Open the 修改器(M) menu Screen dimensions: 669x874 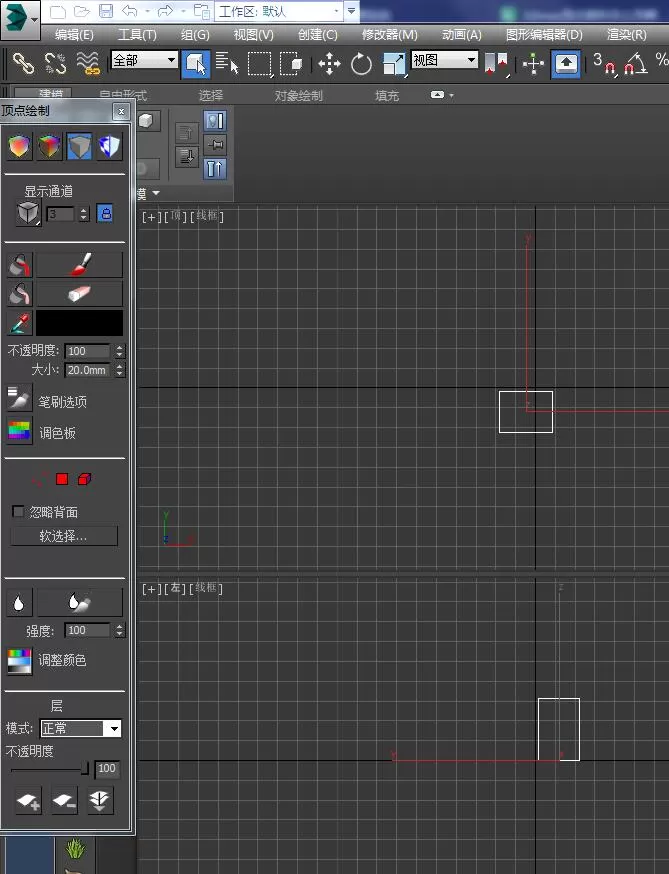pos(390,35)
